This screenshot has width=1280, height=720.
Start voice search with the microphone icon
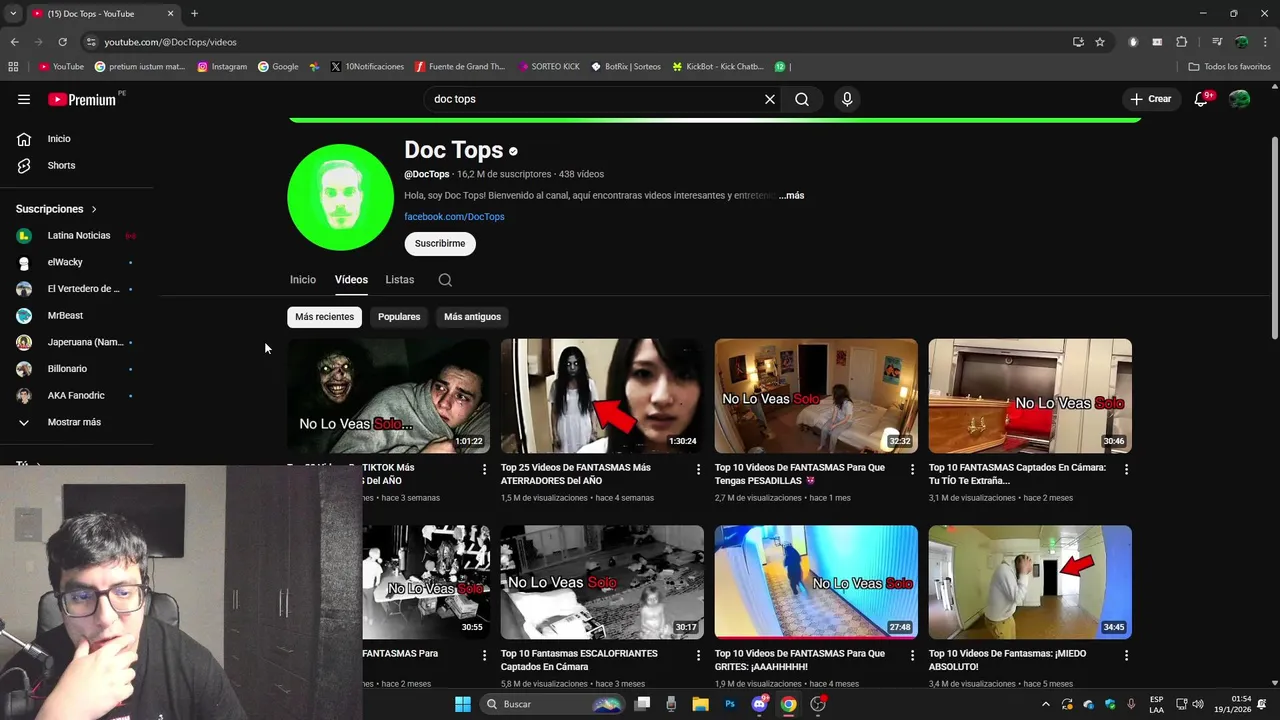pyautogui.click(x=847, y=99)
